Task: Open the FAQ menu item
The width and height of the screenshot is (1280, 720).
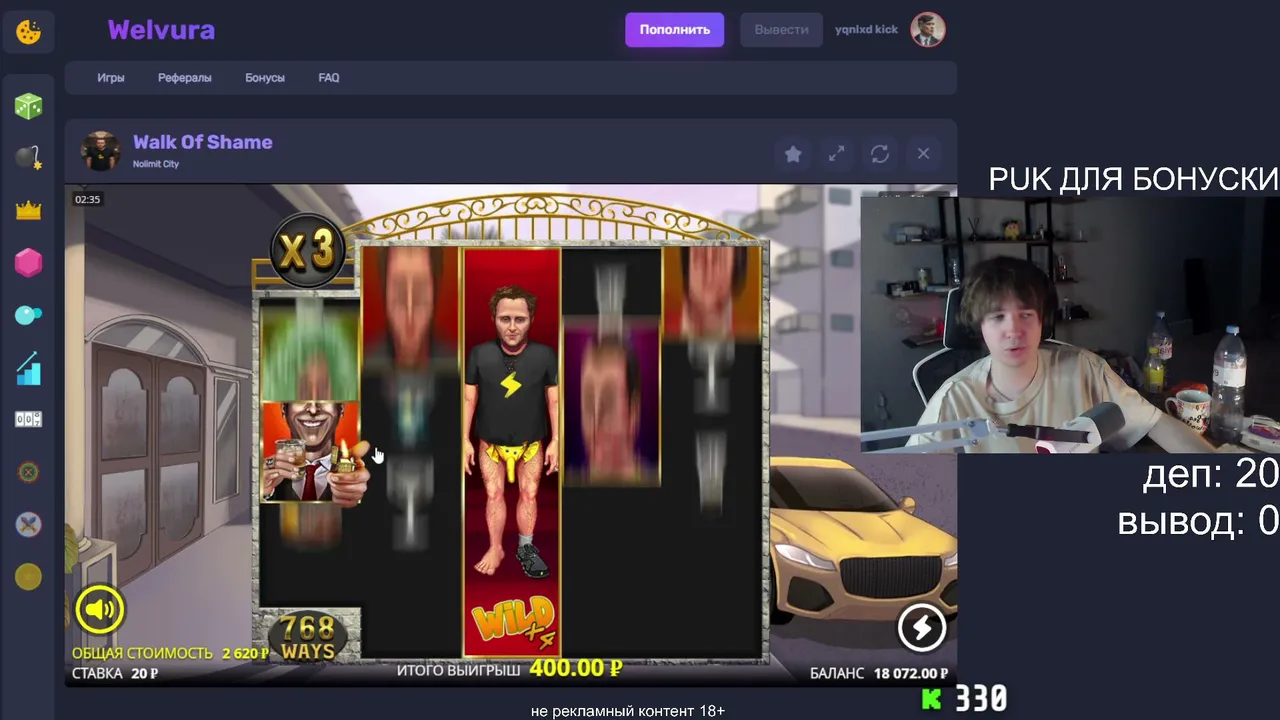Action: (329, 78)
